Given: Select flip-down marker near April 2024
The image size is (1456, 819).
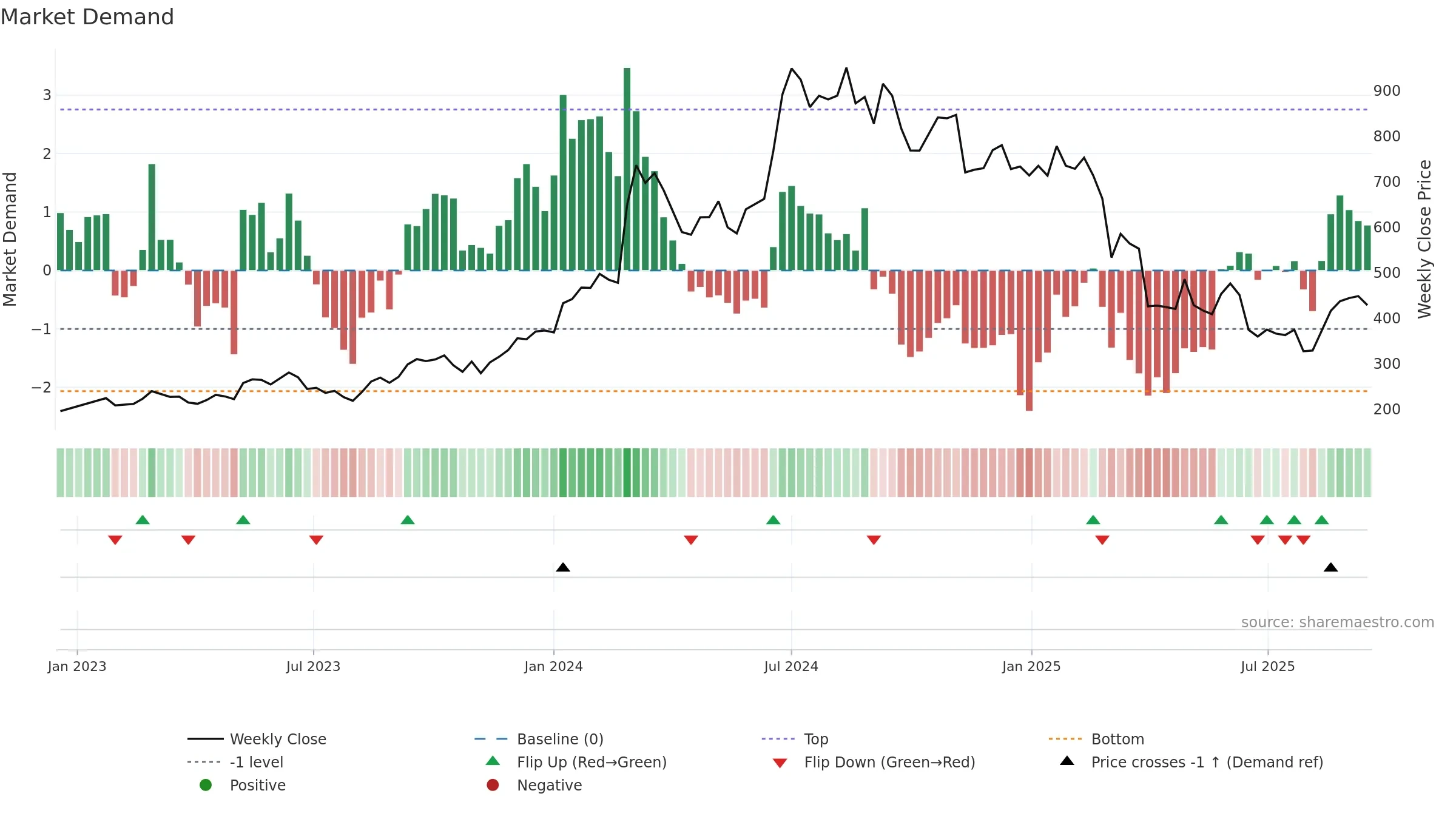Looking at the screenshot, I should (691, 540).
